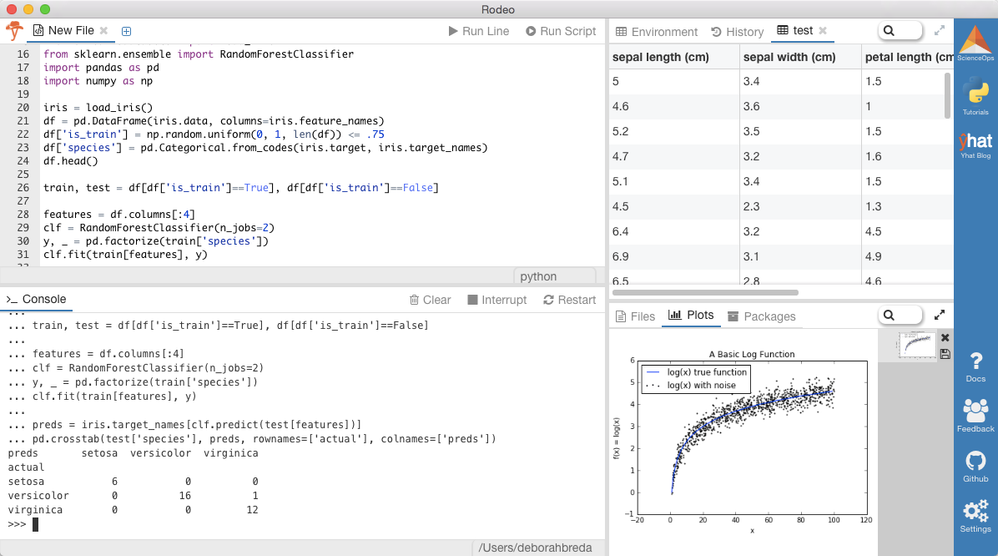This screenshot has width=998, height=556.
Task: Open the python language selector
Action: (x=554, y=276)
